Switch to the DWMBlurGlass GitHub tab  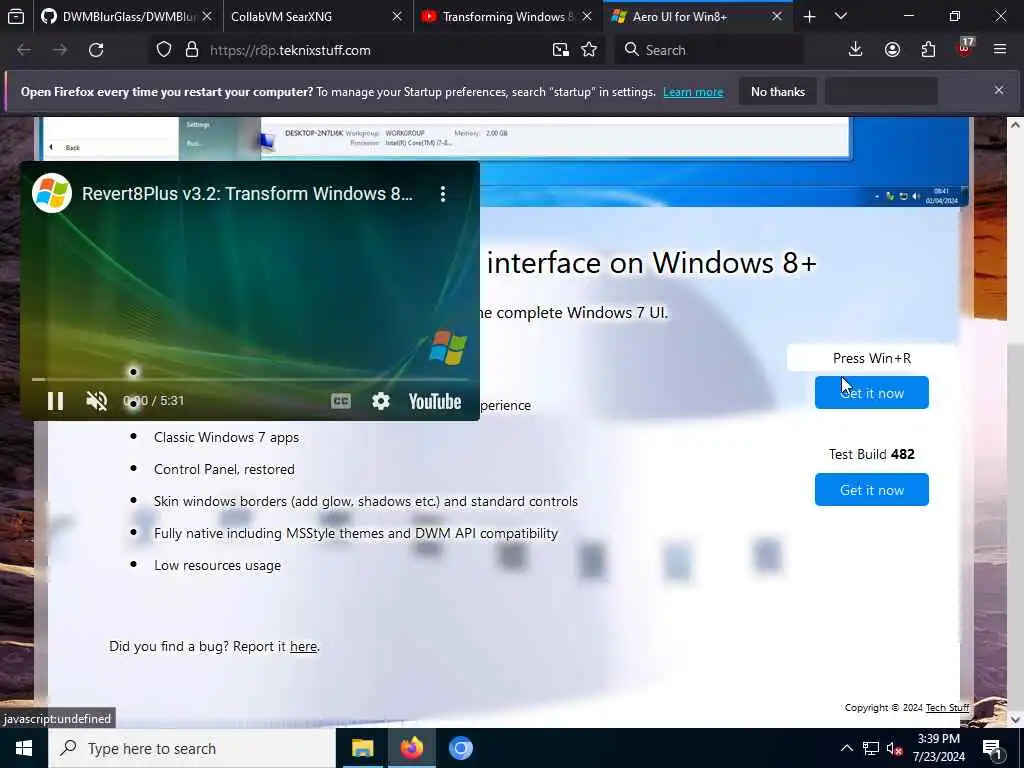[127, 16]
